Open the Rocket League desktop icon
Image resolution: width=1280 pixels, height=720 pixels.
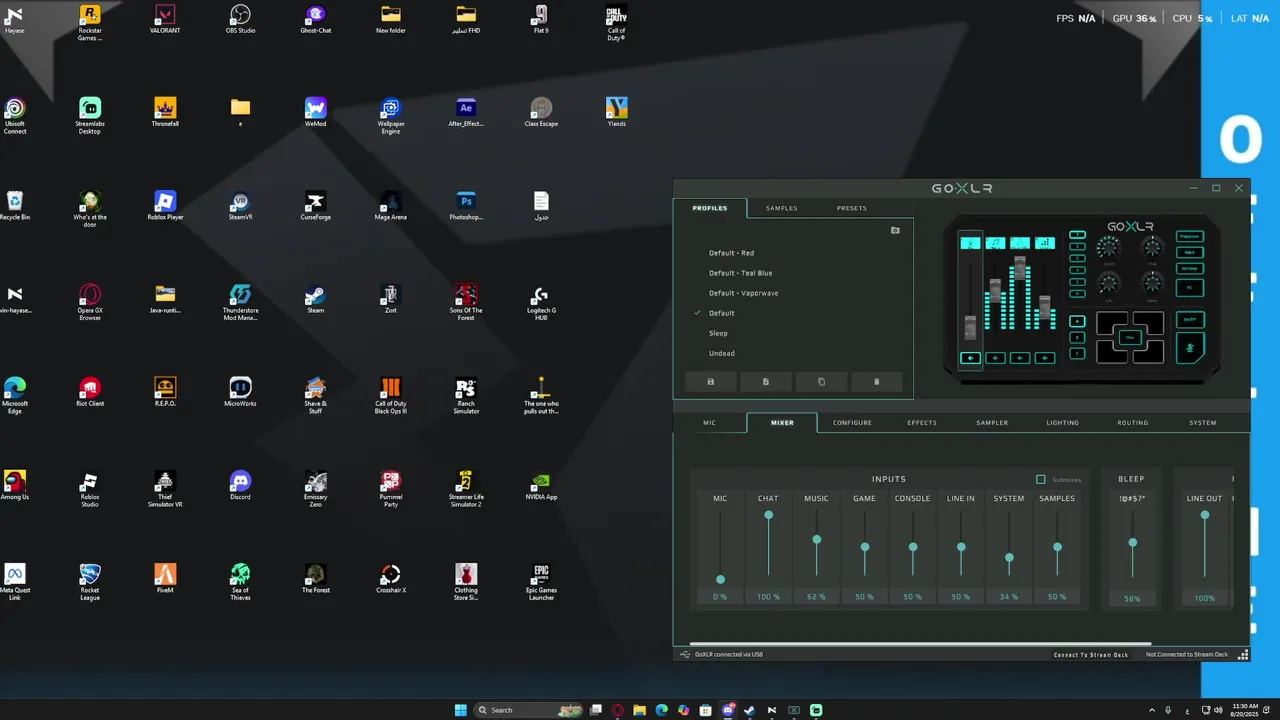(90, 579)
